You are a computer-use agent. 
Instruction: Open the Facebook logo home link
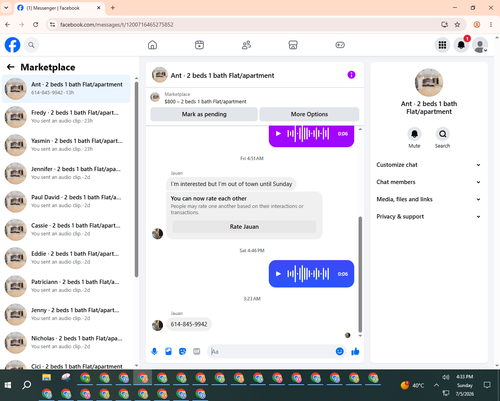coord(12,45)
